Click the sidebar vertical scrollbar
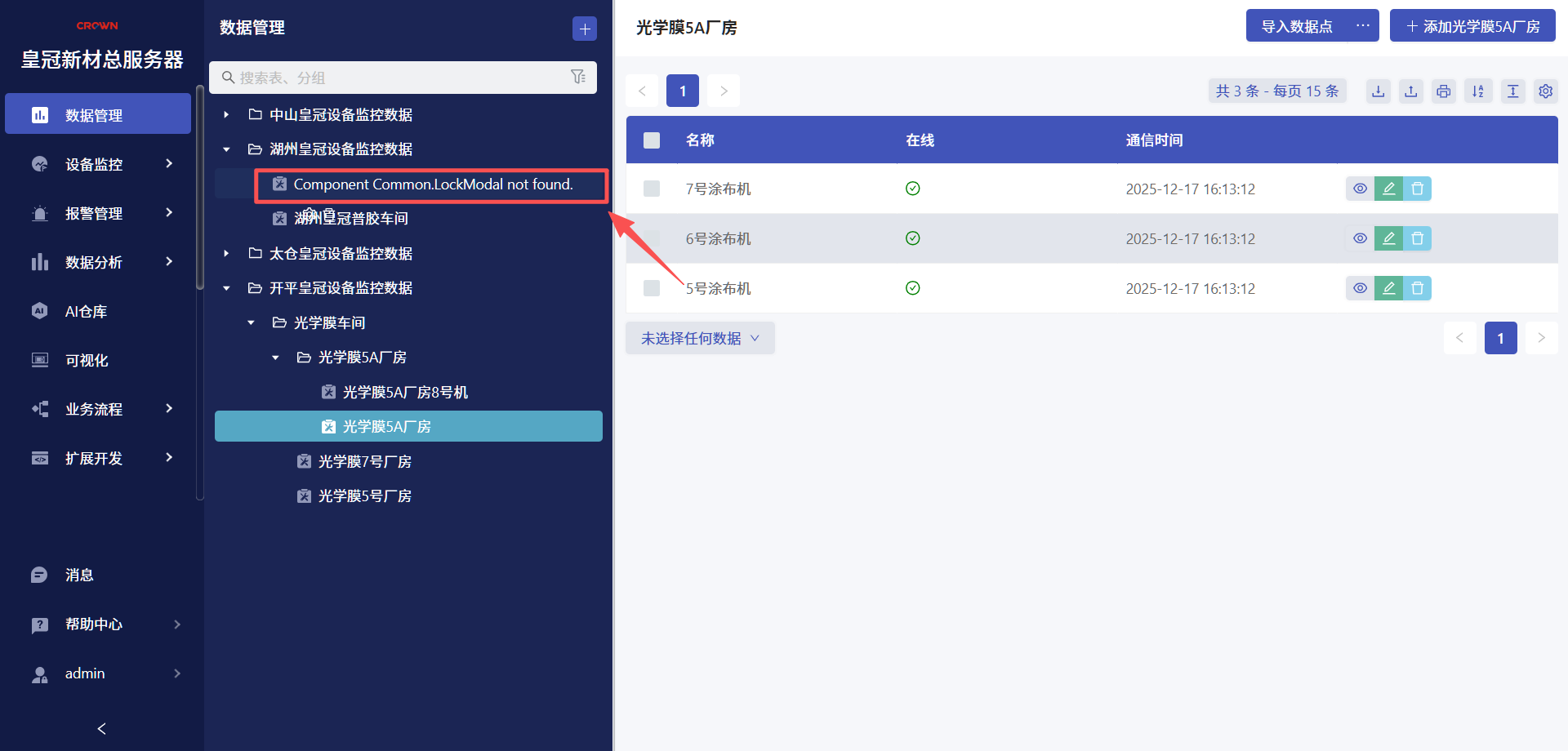Viewport: 1568px width, 751px height. coord(200,188)
